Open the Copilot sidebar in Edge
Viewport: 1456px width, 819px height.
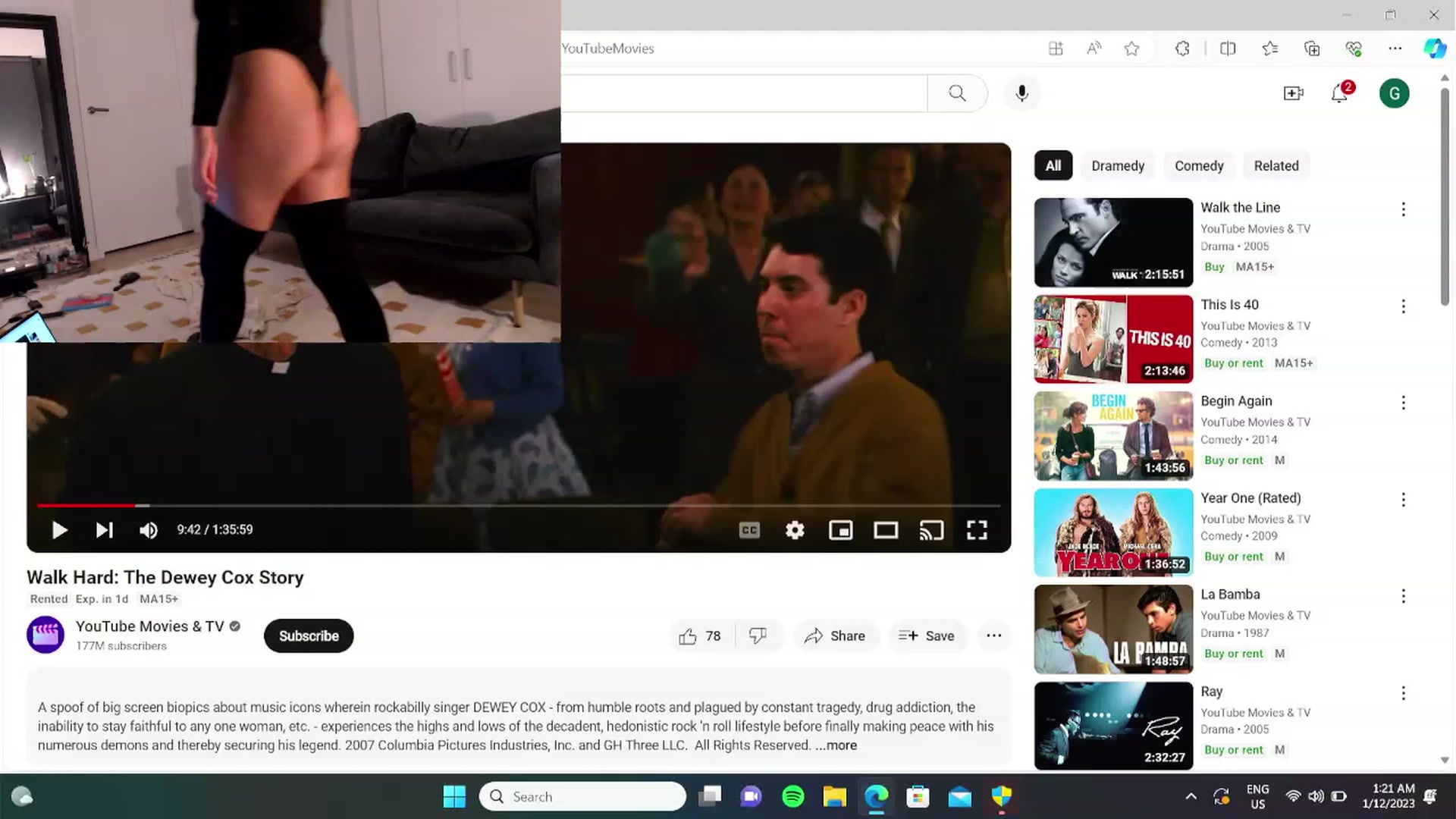[1435, 49]
